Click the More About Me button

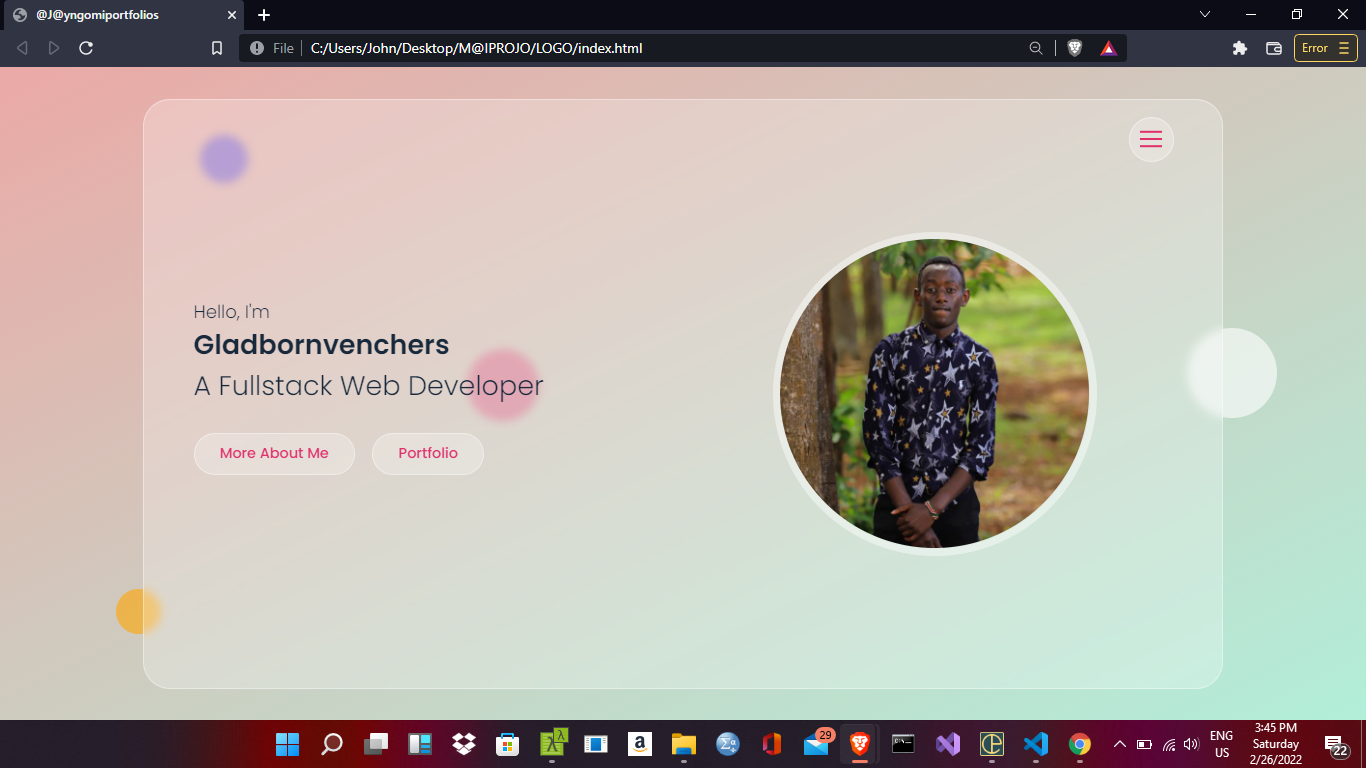[274, 453]
